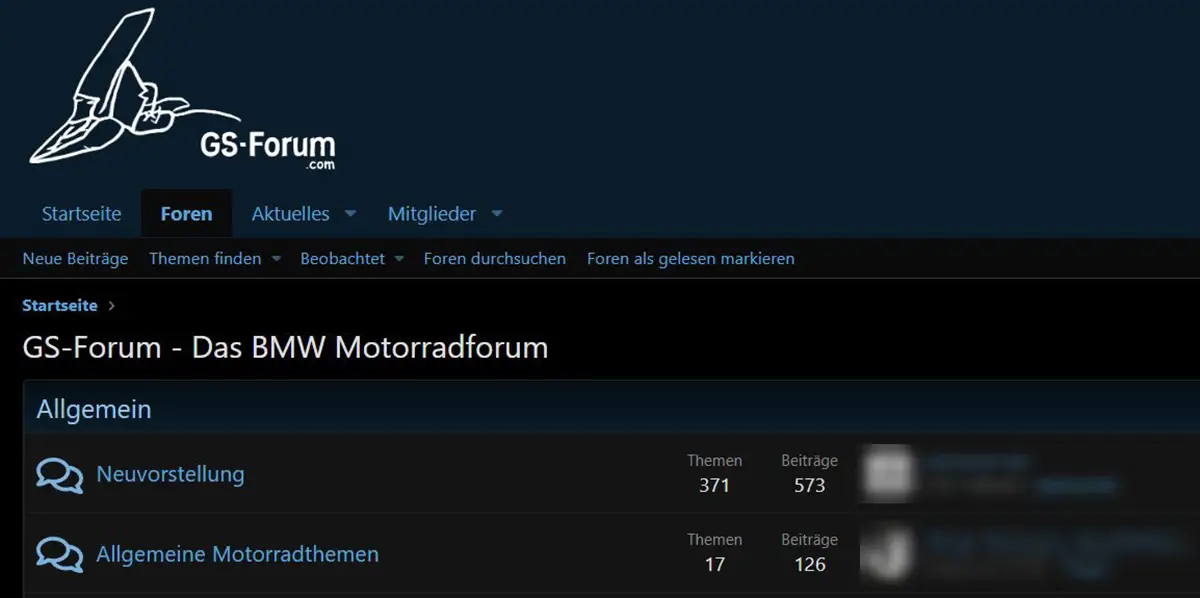Expand the Beobachtet dropdown arrow
Screen dimensions: 1200x598
[399, 259]
